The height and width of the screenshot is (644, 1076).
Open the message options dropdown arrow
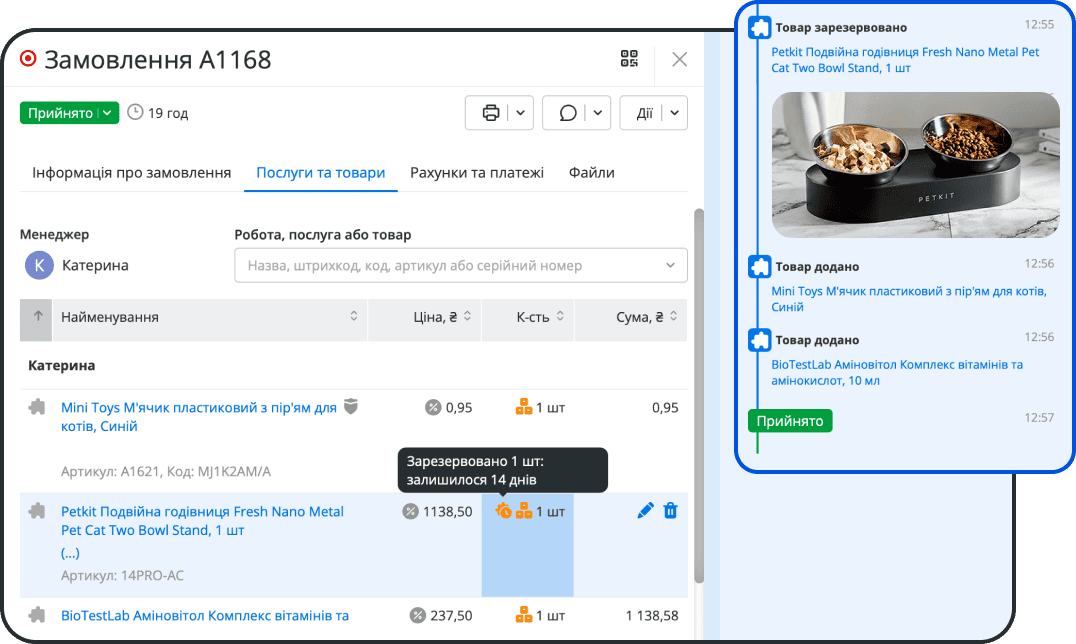(x=598, y=113)
